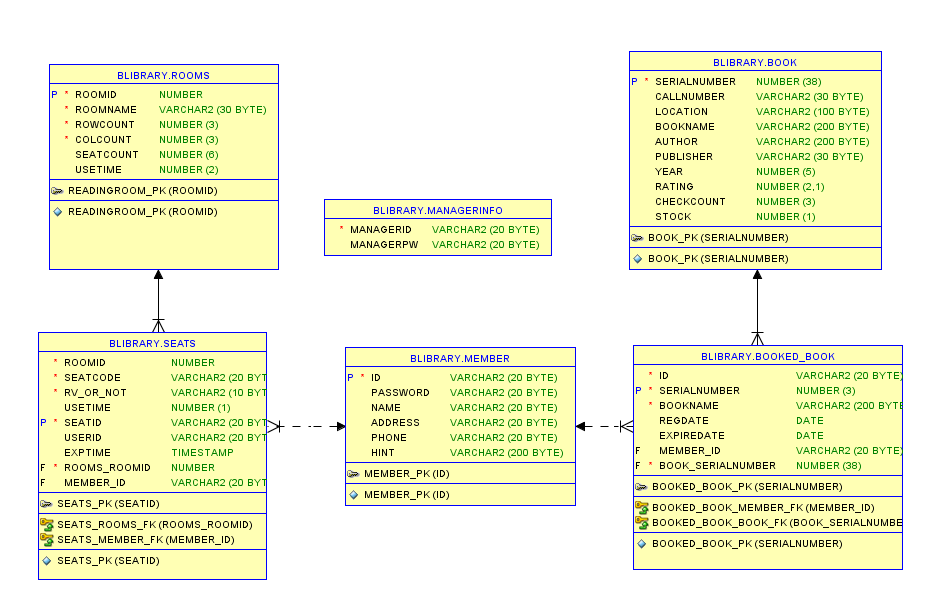Select the BLIBRARY.BOOK table title
This screenshot has height=591, width=941.
point(755,62)
